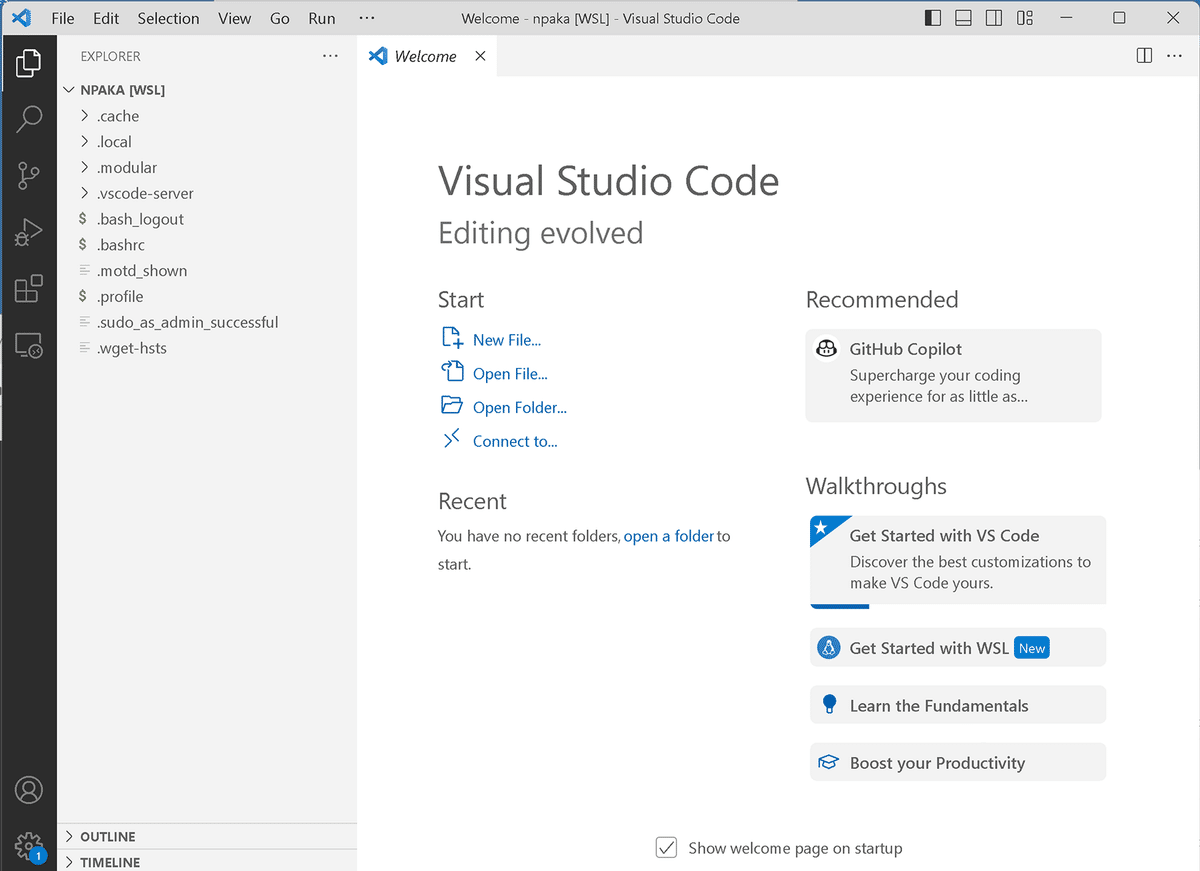Open the Manage settings gear
This screenshot has height=871, width=1200.
(29, 845)
